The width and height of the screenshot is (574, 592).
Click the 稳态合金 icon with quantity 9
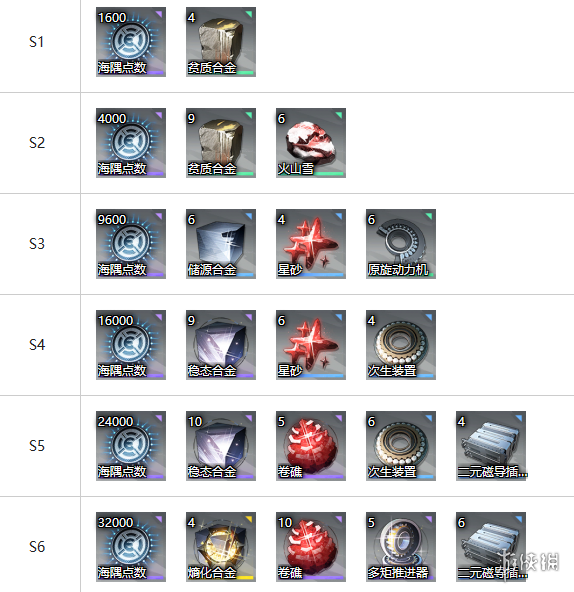pyautogui.click(x=221, y=345)
